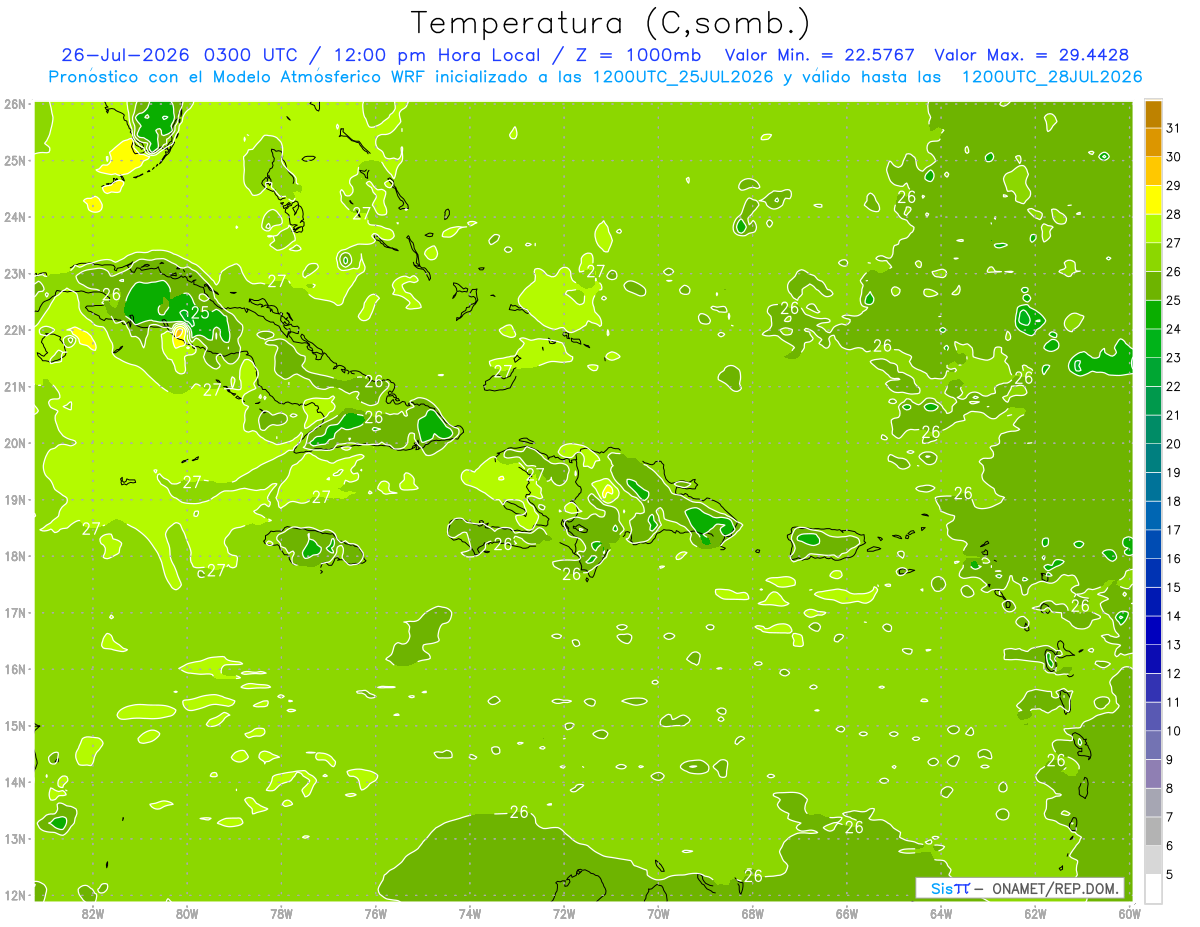Click the '66W' longitude axis label
The image size is (1200, 927).
pyautogui.click(x=847, y=914)
